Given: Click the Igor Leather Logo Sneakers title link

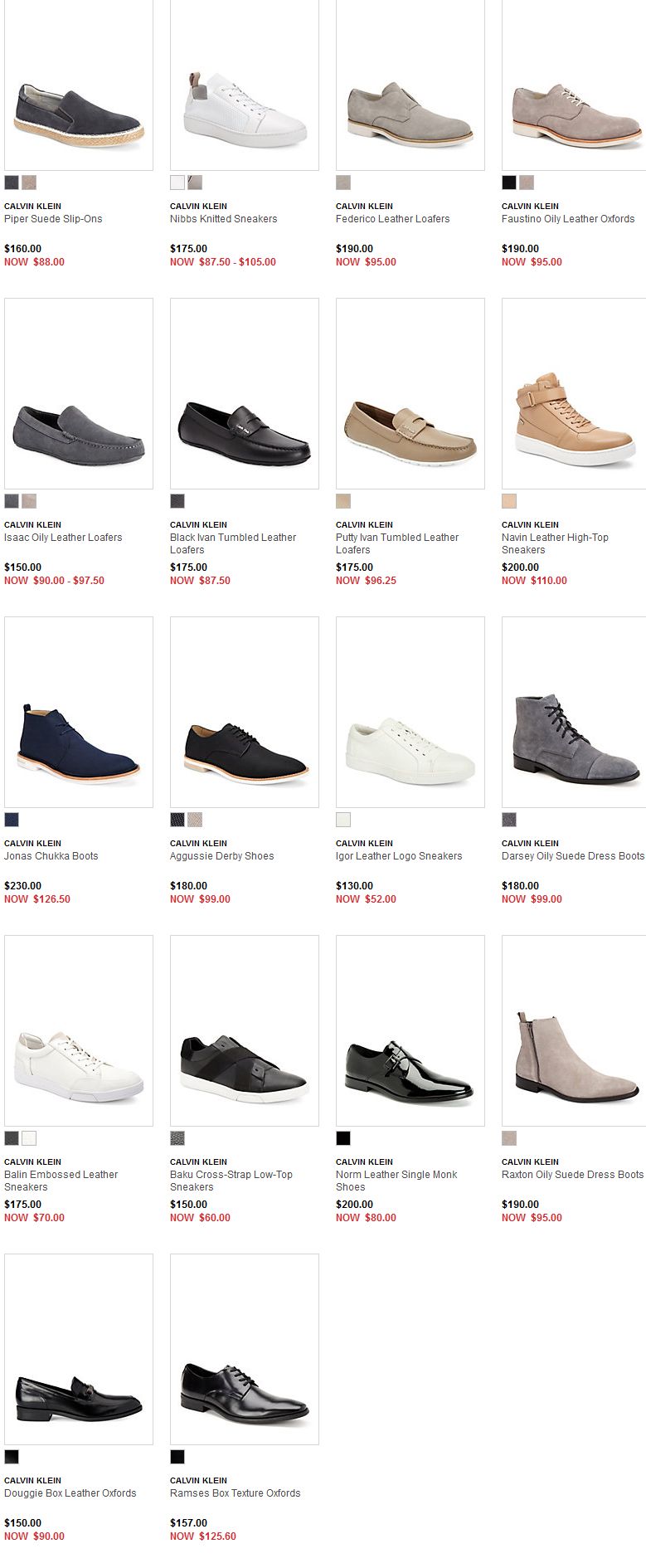Looking at the screenshot, I should click(399, 856).
